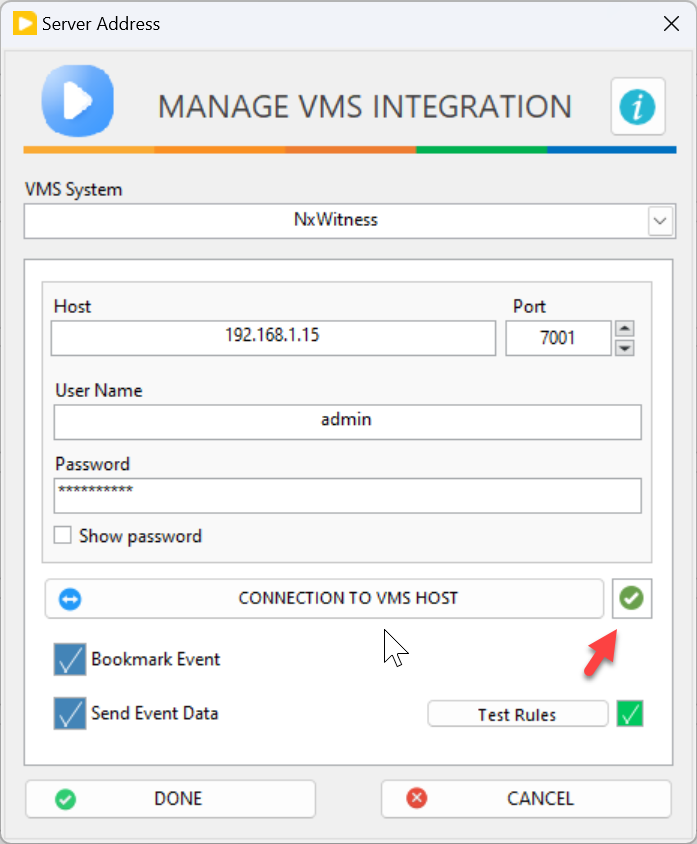Click the blue info icon button

(x=638, y=106)
